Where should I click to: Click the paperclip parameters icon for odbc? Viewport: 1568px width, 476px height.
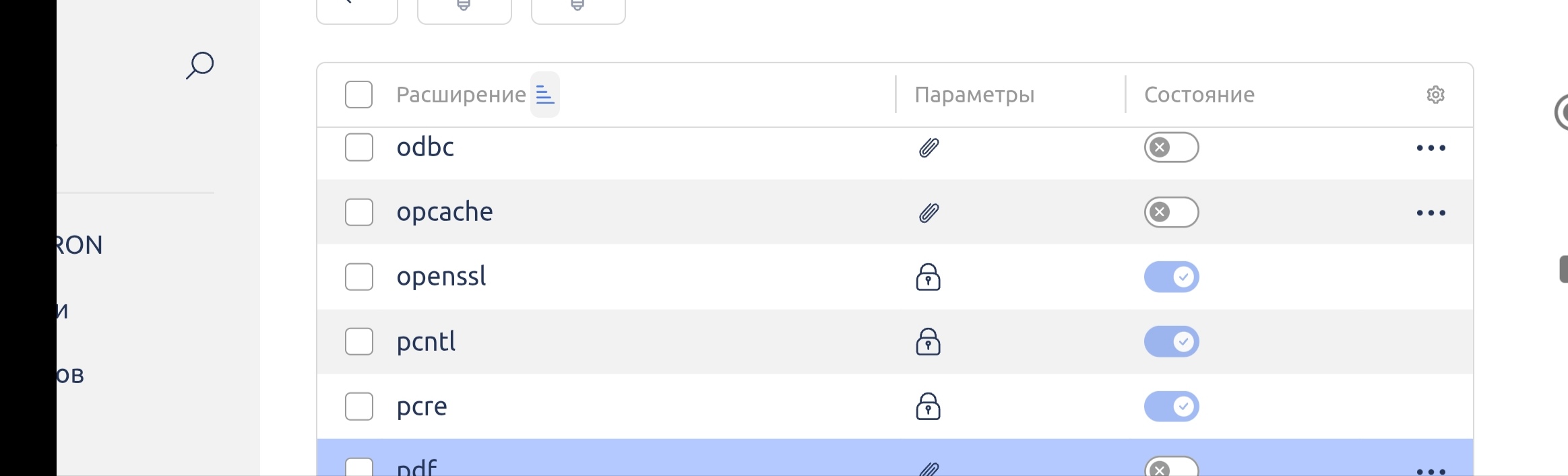click(929, 147)
